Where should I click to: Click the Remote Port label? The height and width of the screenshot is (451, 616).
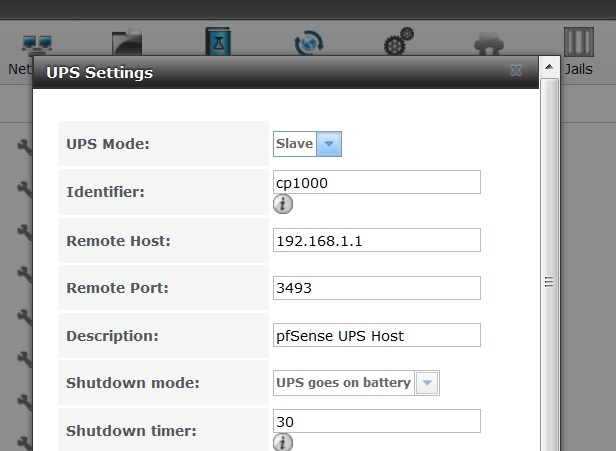point(117,288)
